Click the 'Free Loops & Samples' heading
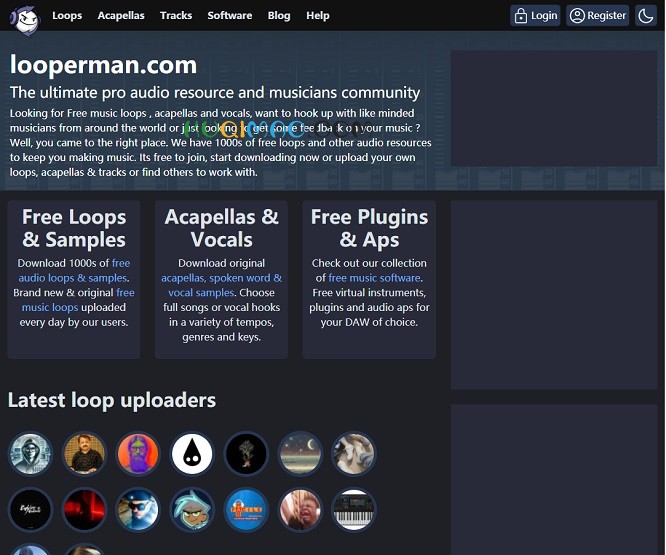The height and width of the screenshot is (555, 666). coord(74,228)
